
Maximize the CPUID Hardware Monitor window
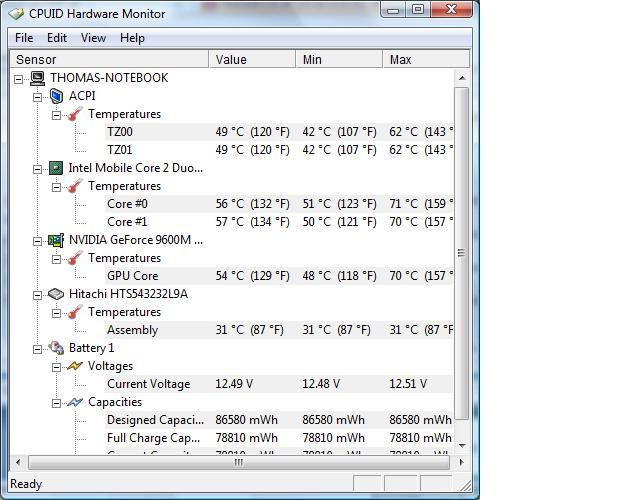point(417,10)
